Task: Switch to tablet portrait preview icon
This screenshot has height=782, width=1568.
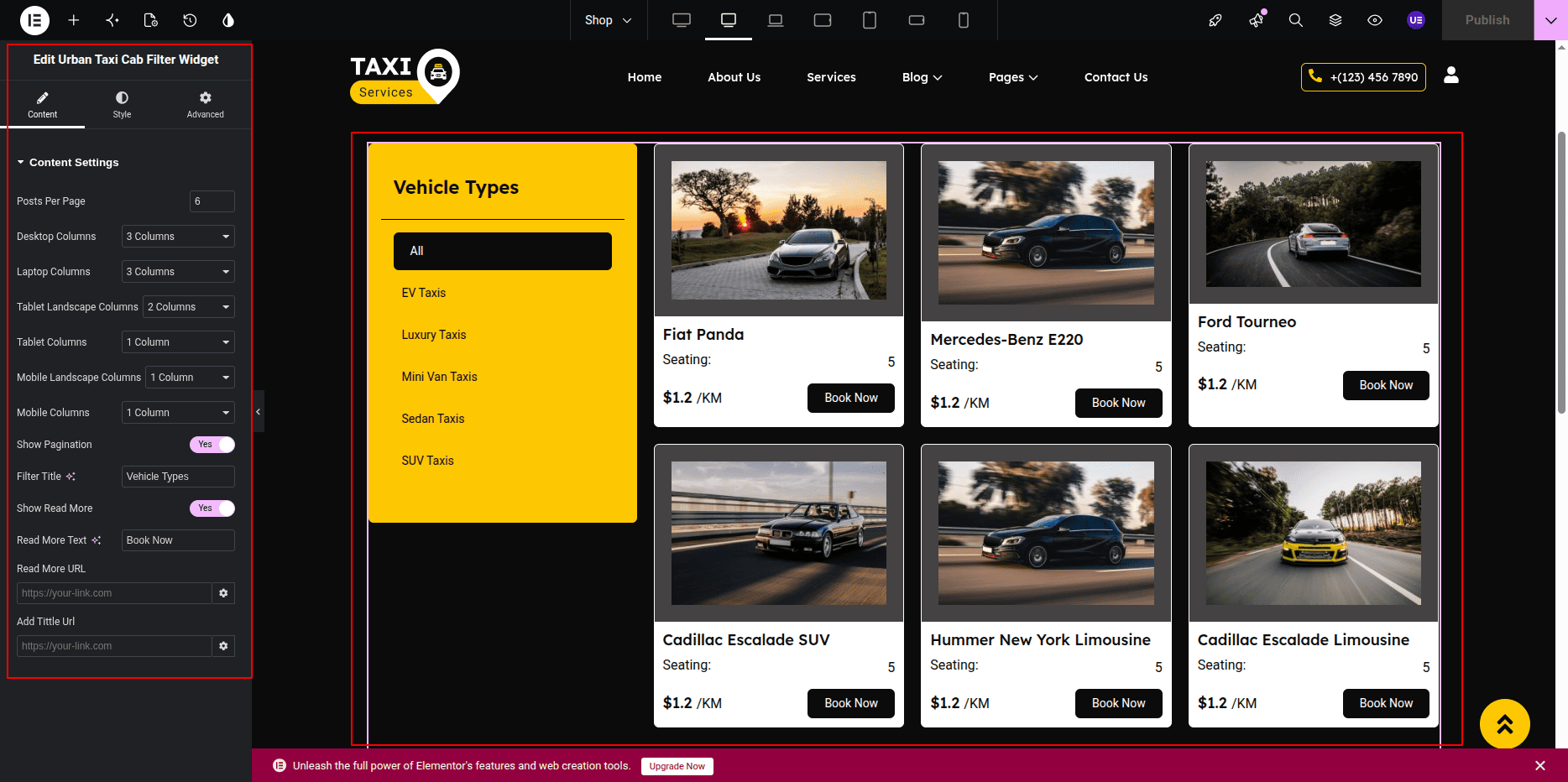Action: click(x=870, y=20)
